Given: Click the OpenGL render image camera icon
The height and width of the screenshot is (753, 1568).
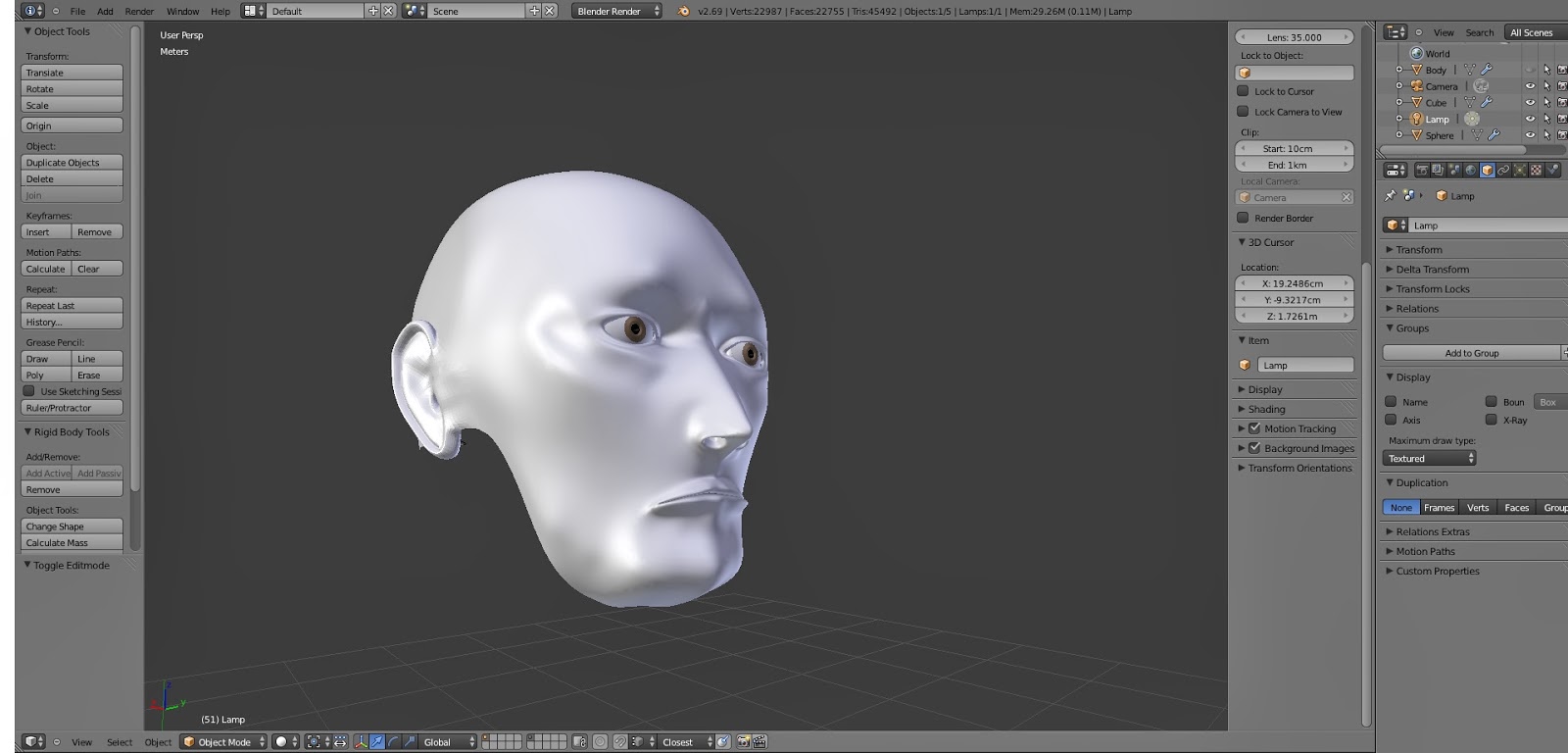Looking at the screenshot, I should pyautogui.click(x=743, y=742).
